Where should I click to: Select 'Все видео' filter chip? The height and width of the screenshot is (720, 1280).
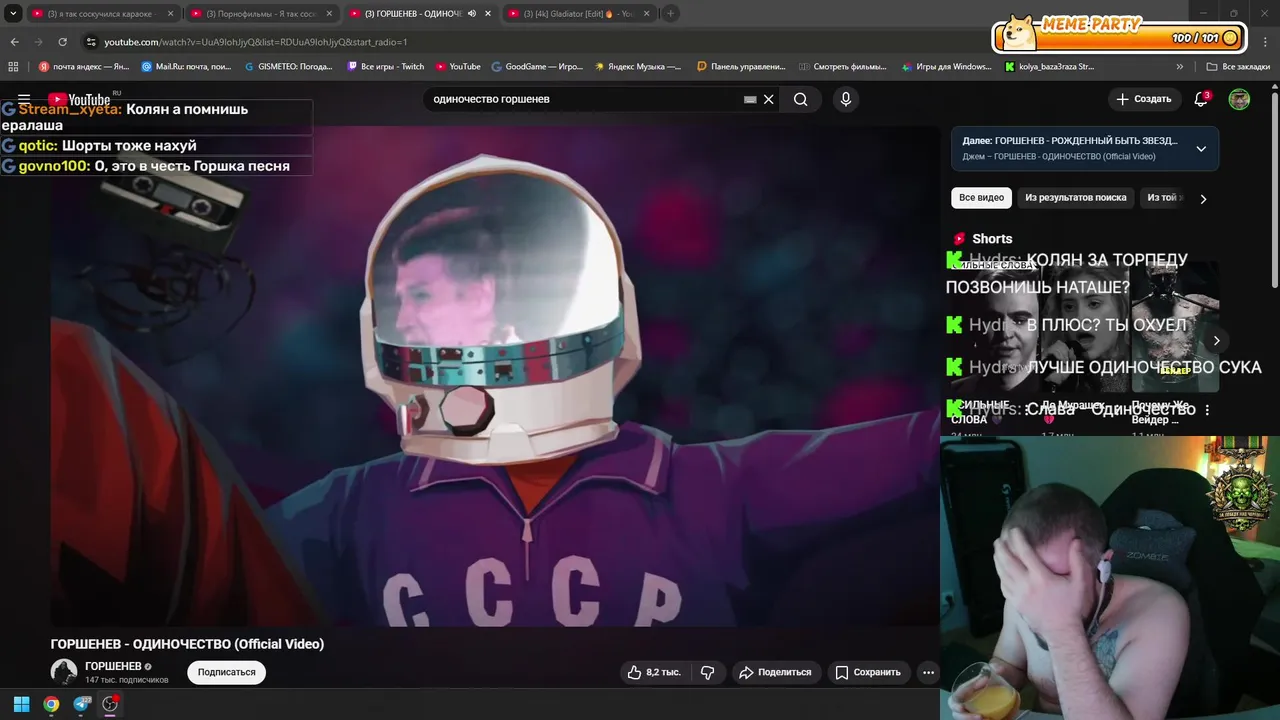click(x=981, y=198)
